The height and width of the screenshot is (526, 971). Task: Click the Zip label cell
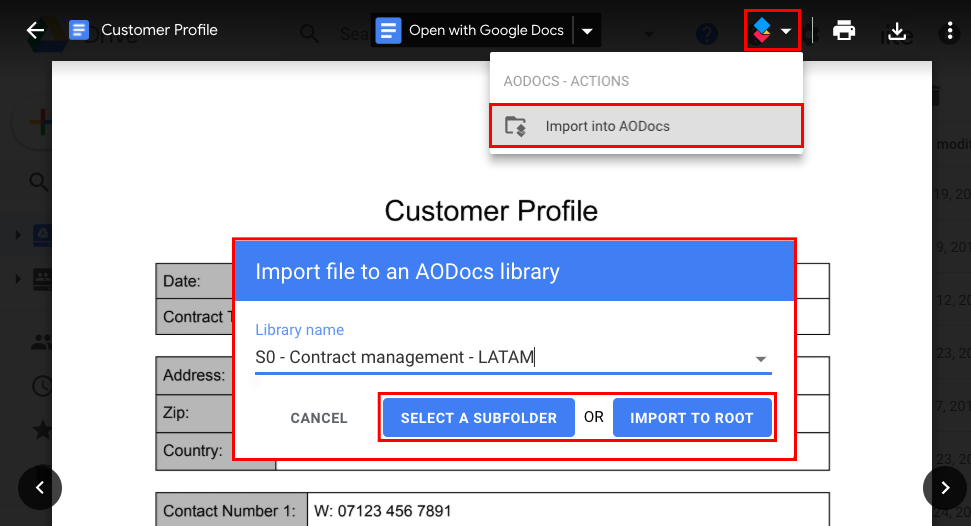pyautogui.click(x=194, y=413)
